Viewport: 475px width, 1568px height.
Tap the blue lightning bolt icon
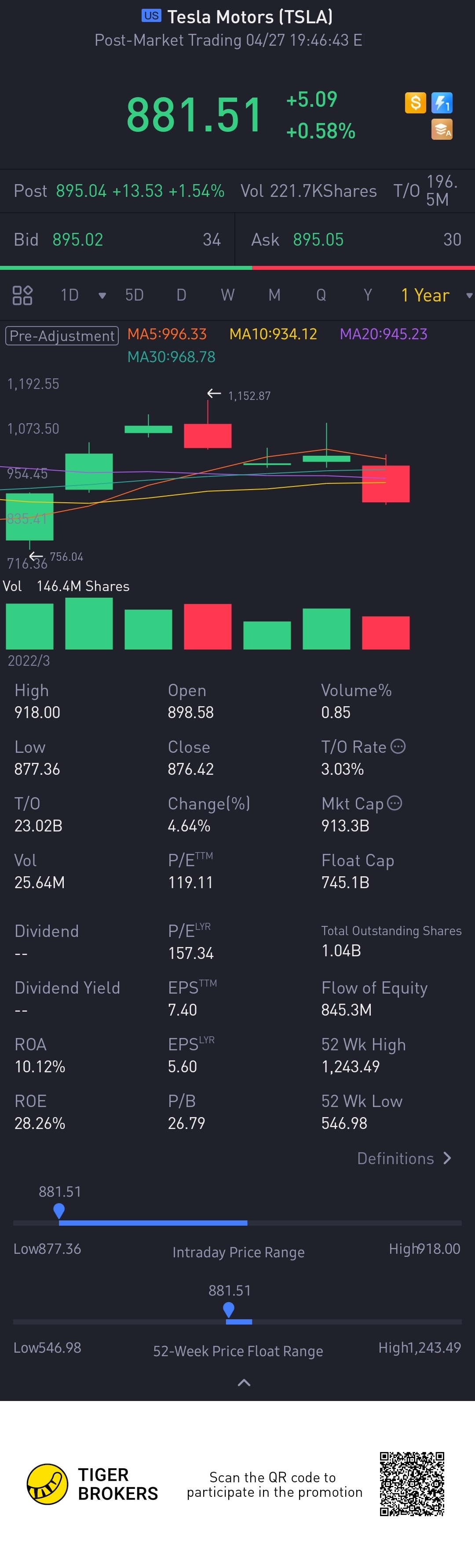click(442, 103)
